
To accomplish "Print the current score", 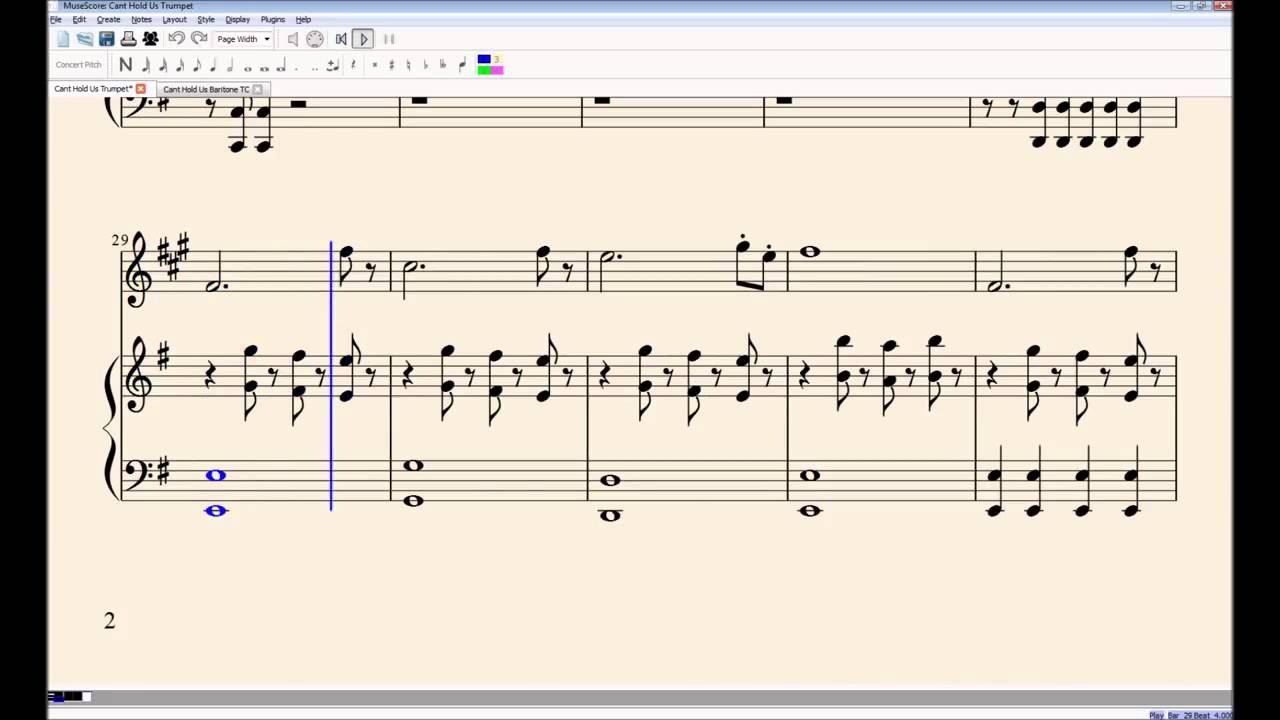I will pyautogui.click(x=128, y=39).
